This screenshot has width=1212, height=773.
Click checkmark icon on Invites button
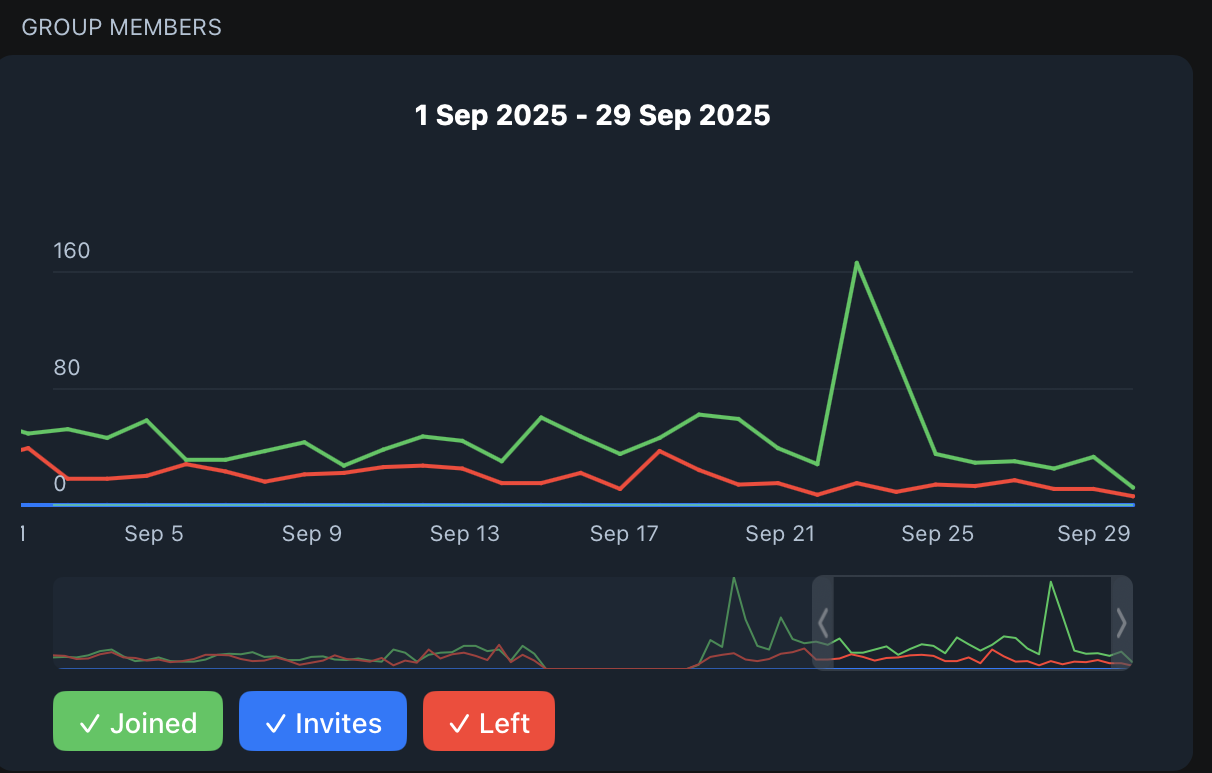[x=274, y=723]
